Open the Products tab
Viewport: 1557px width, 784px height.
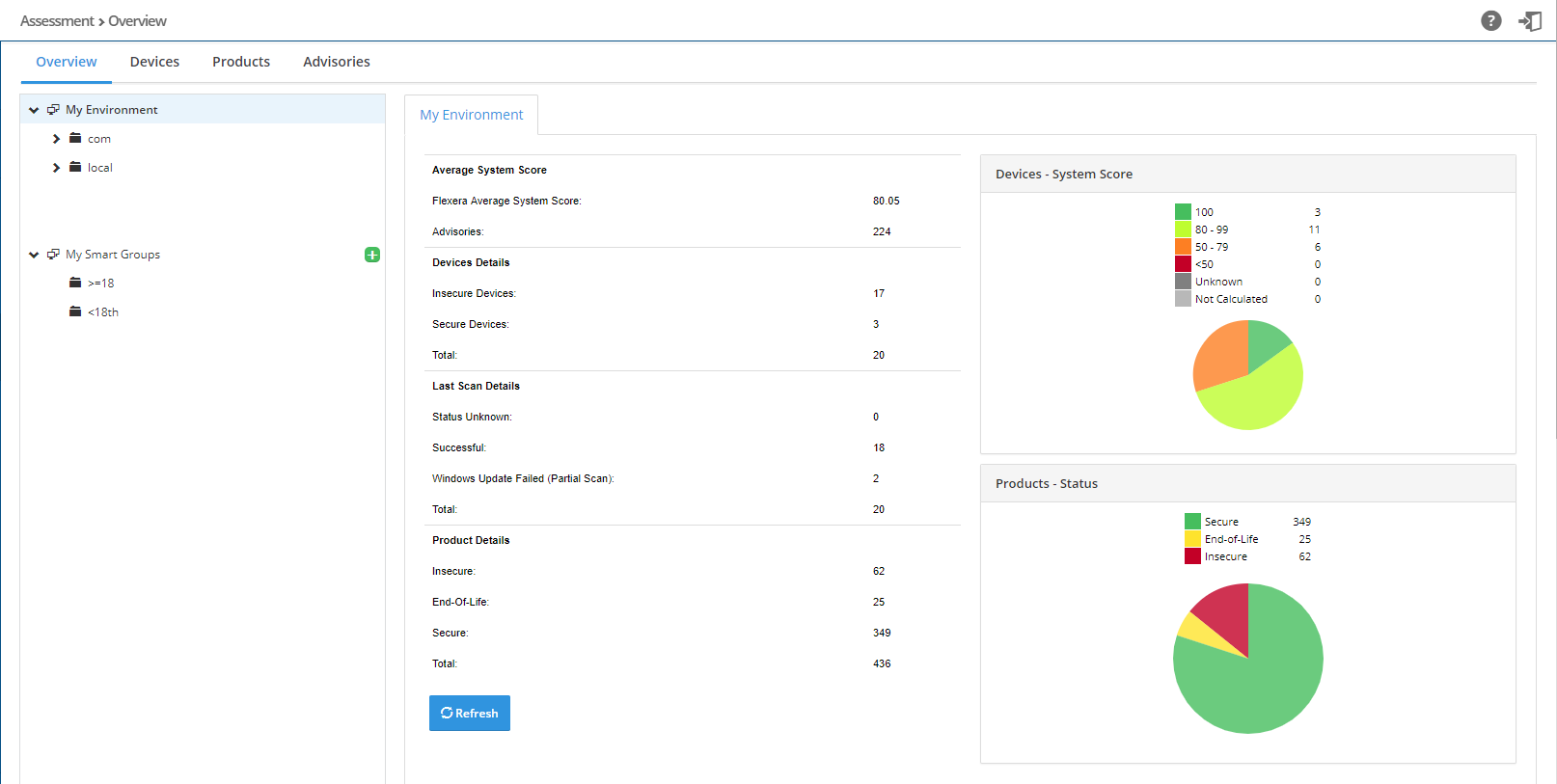click(241, 62)
